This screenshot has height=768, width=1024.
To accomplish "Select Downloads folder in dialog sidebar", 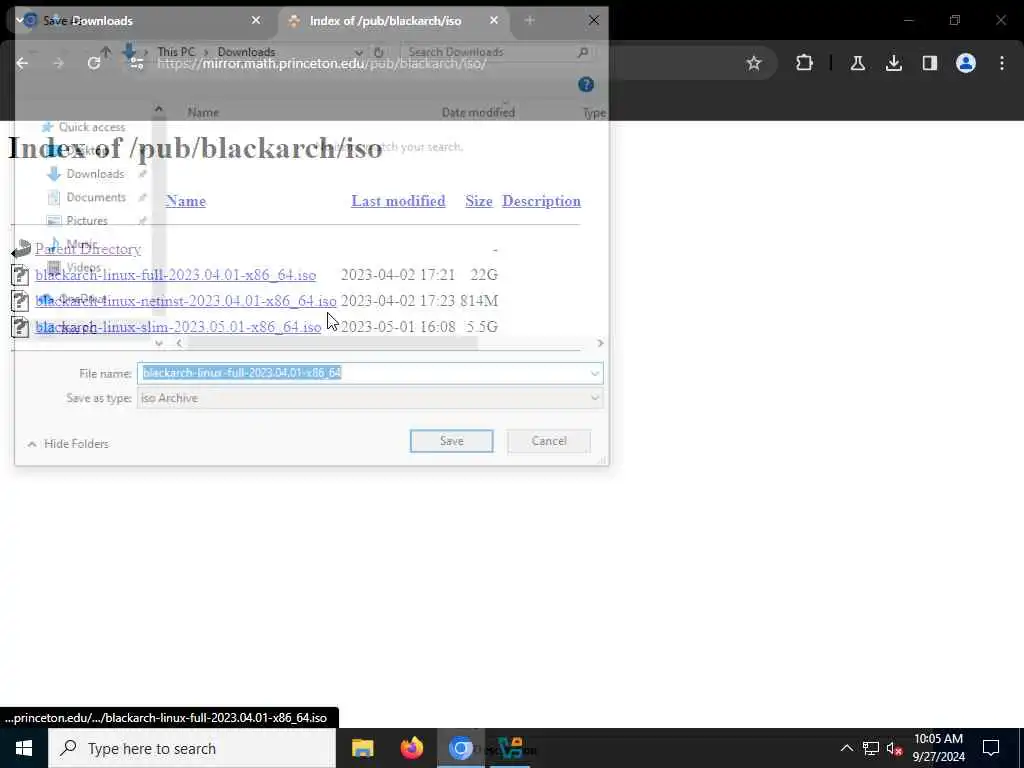I will tap(95, 174).
